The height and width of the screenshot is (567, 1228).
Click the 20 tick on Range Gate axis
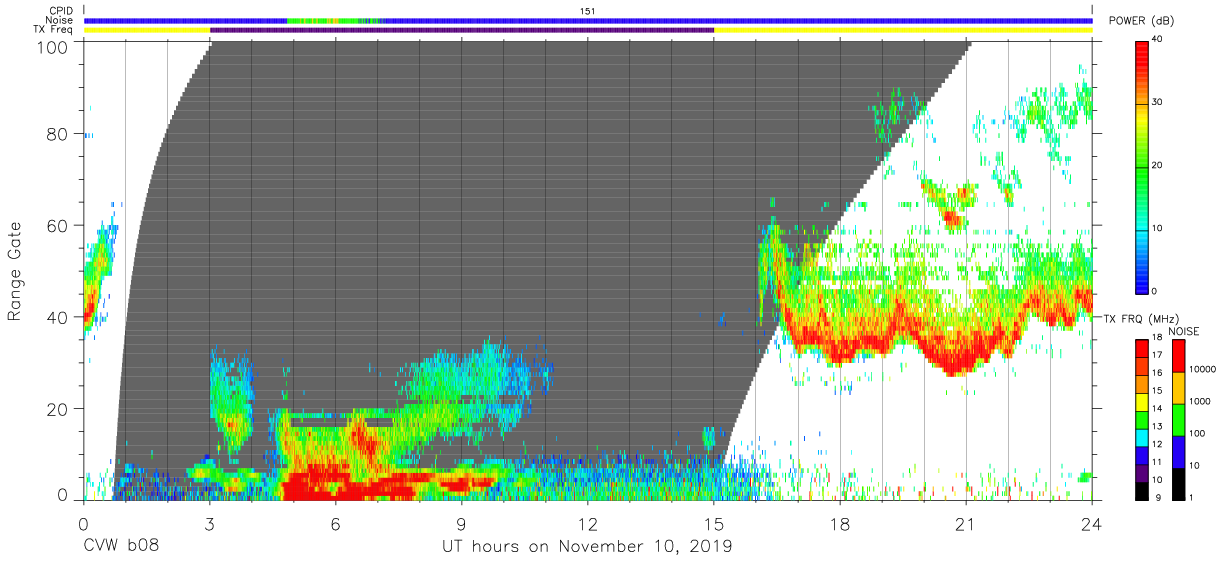click(57, 409)
